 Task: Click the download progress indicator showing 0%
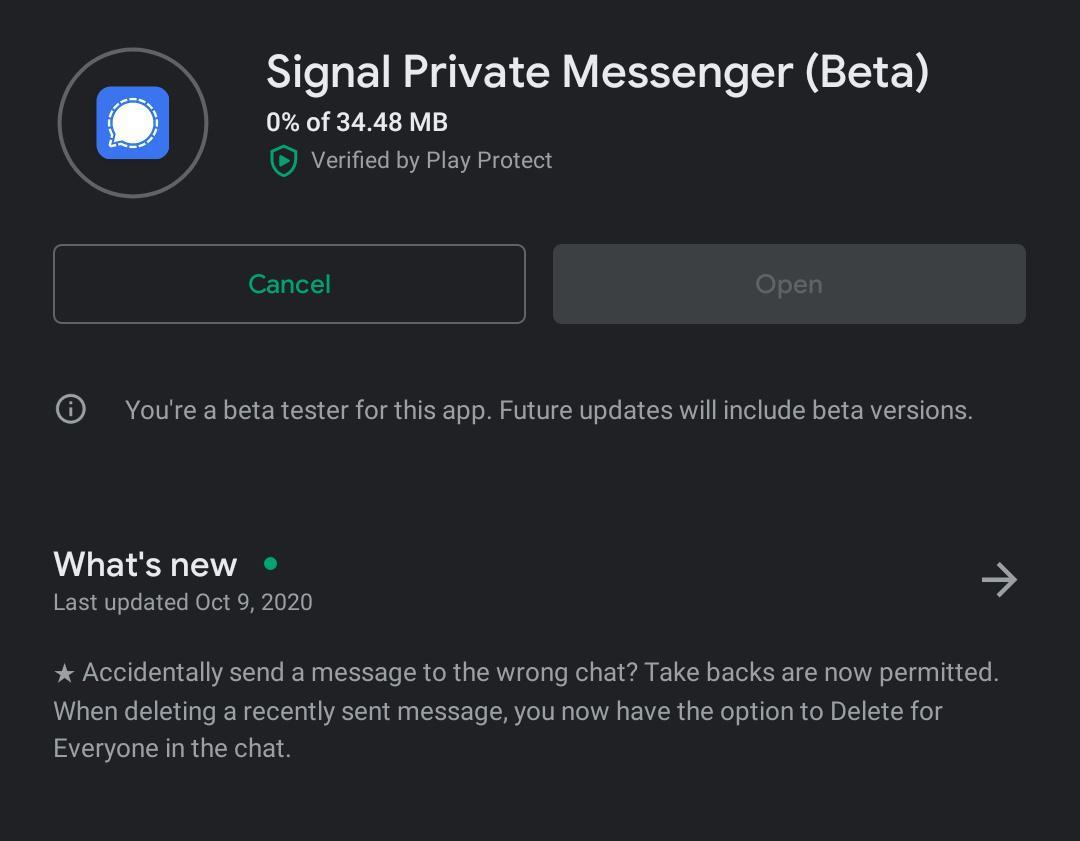click(x=283, y=122)
